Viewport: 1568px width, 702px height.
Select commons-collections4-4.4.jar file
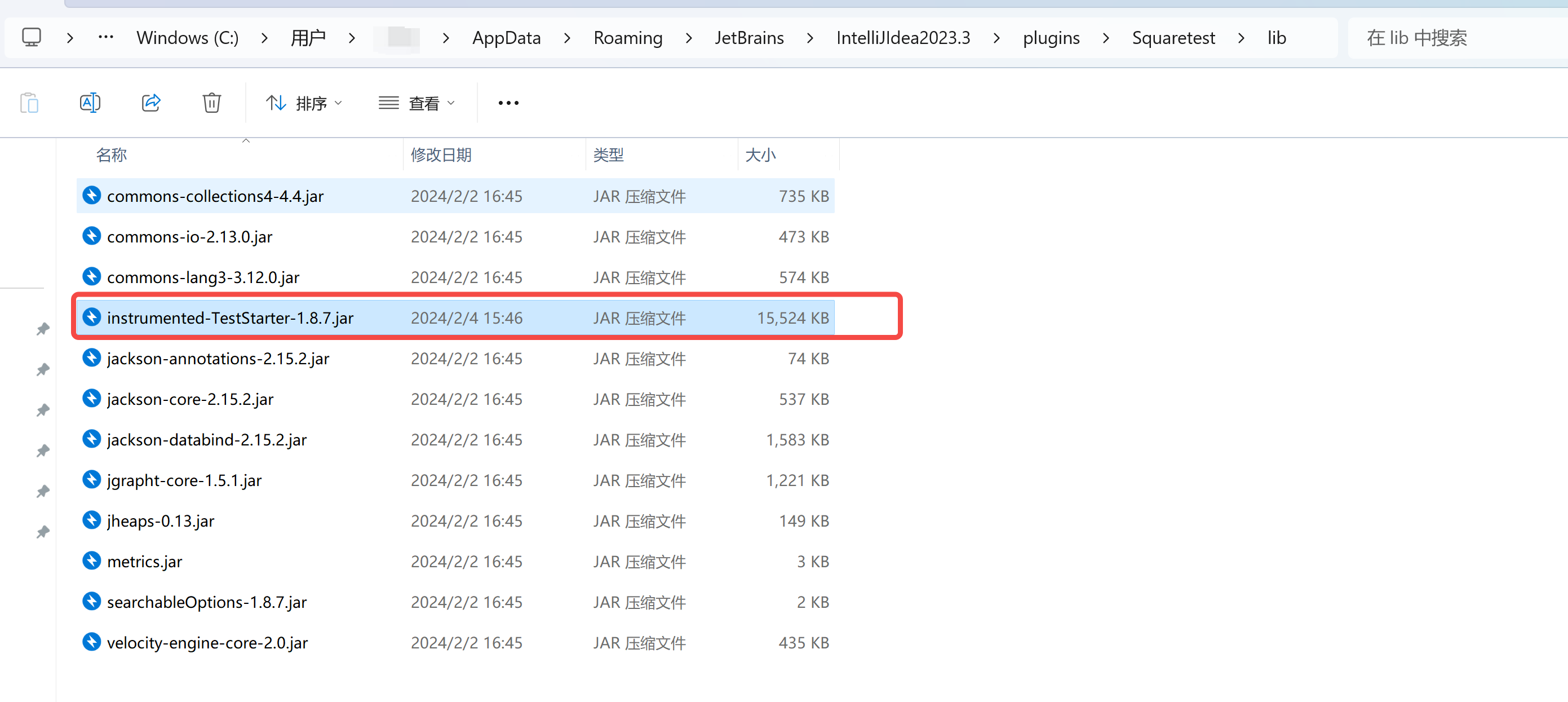click(x=455, y=196)
